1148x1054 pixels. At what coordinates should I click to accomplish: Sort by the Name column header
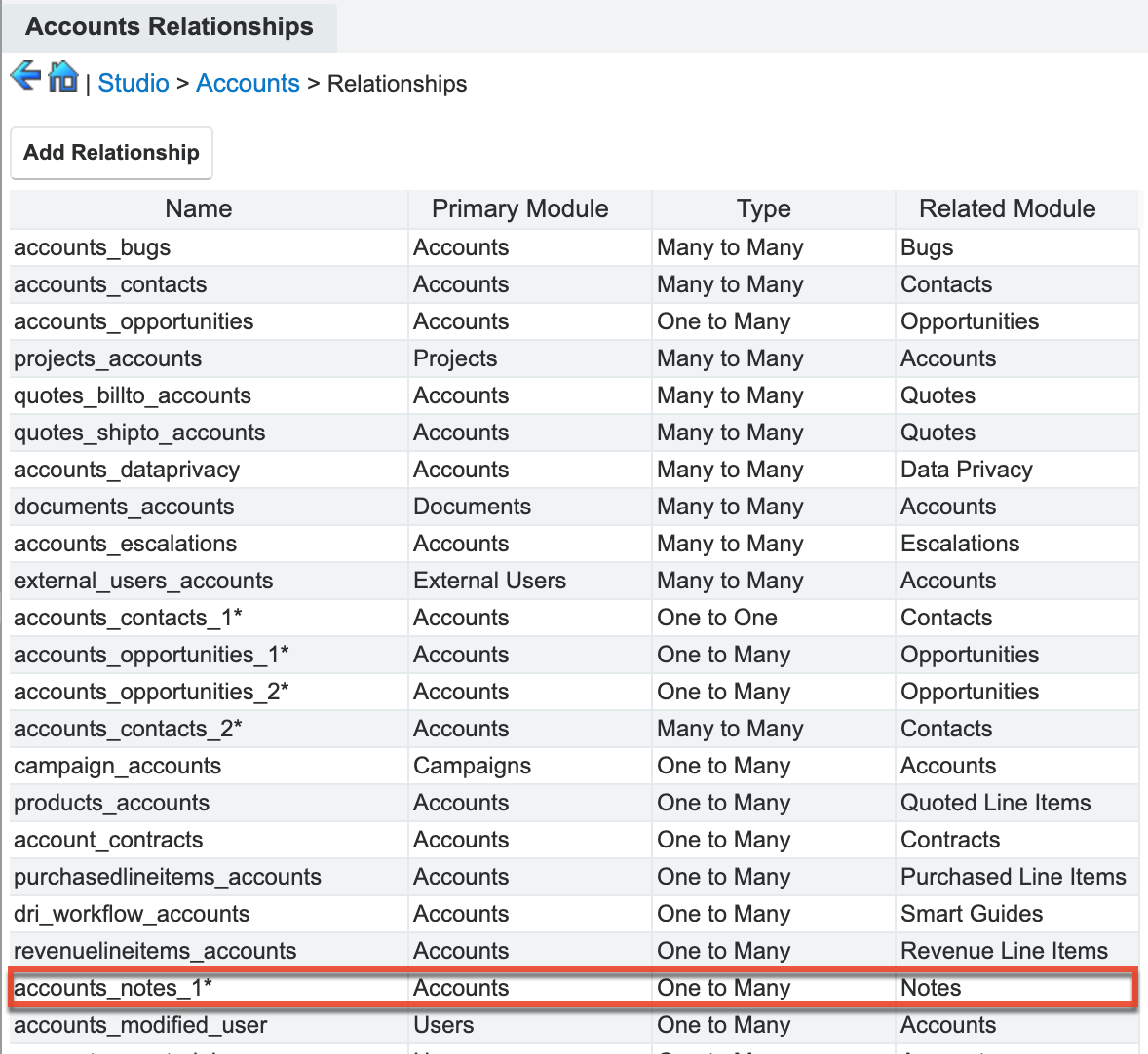[x=199, y=209]
